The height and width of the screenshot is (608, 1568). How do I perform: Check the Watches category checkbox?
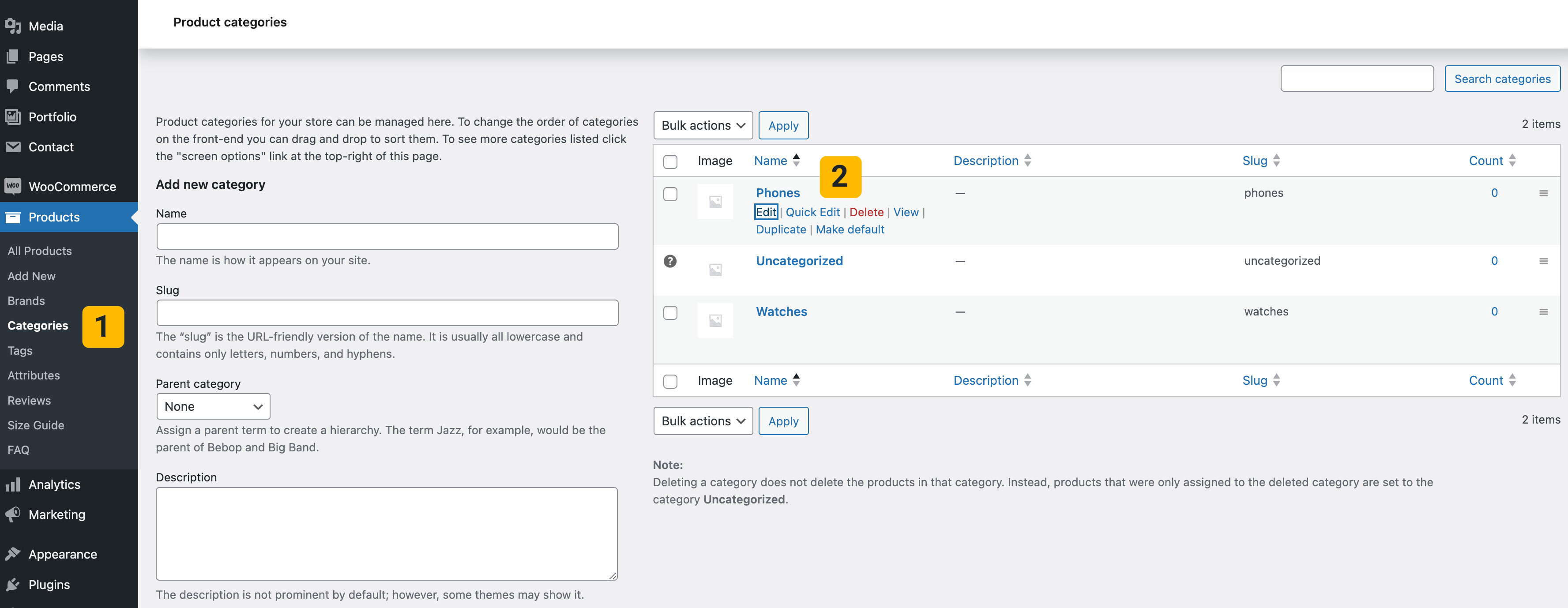tap(669, 313)
